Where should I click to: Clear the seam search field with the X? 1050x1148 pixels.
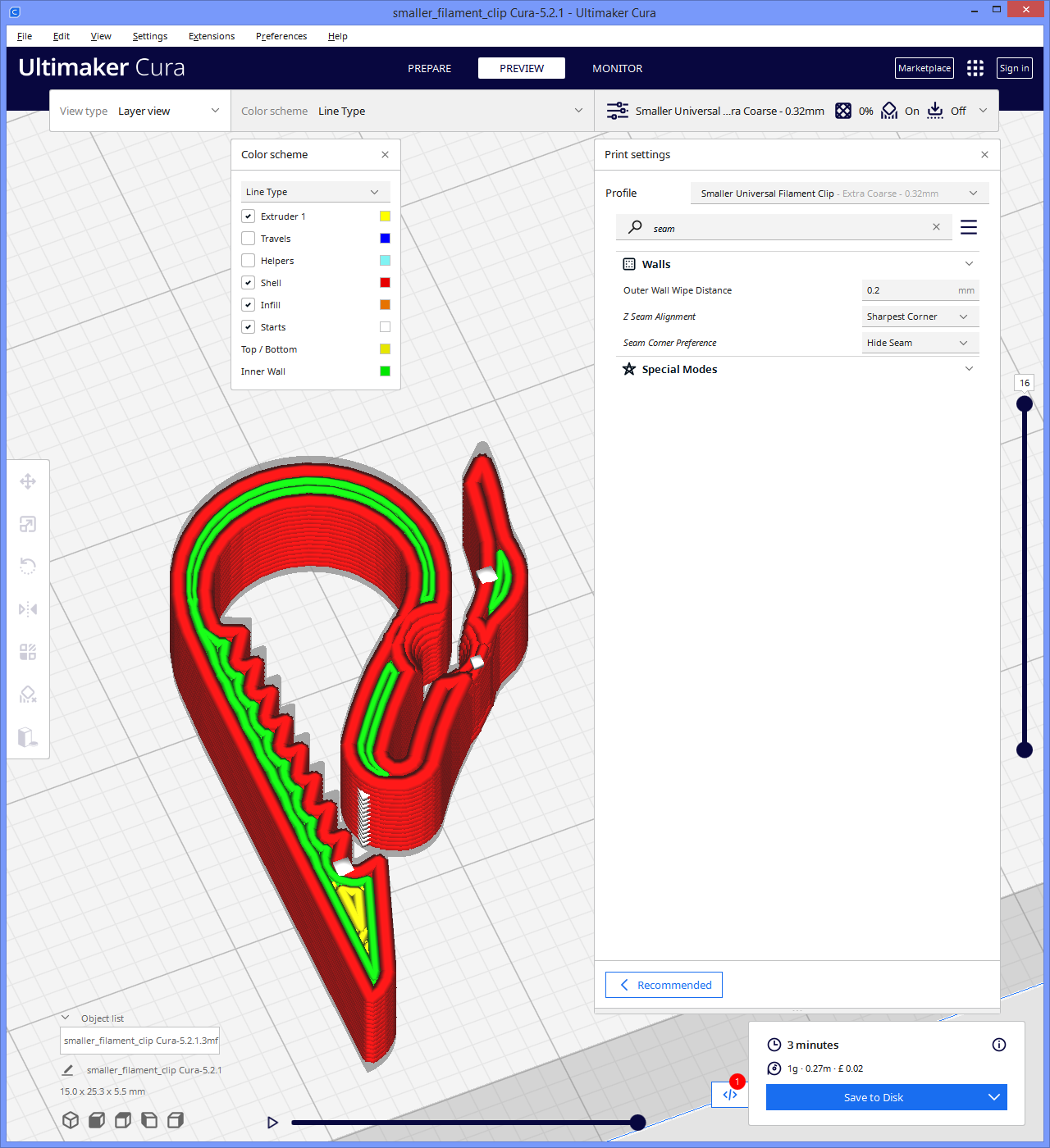pyautogui.click(x=936, y=227)
